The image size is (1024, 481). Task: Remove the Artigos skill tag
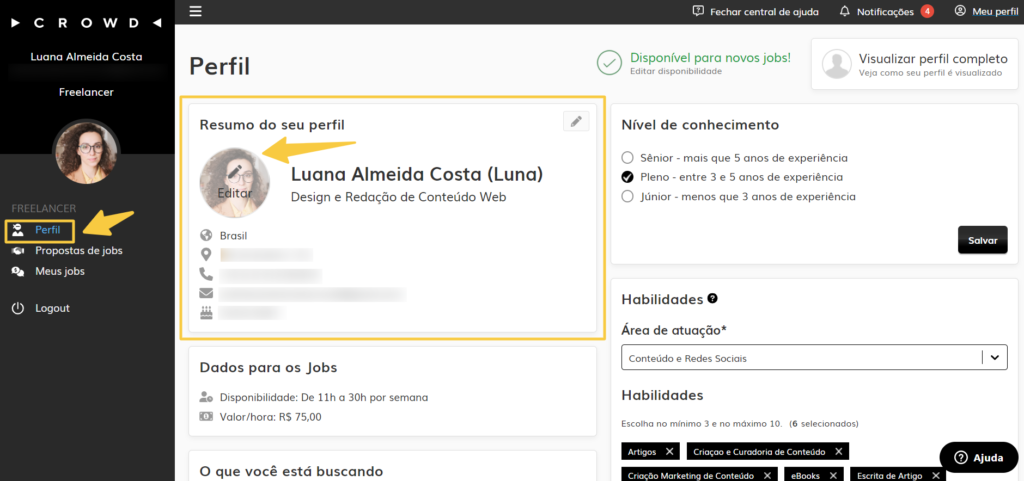[669, 452]
